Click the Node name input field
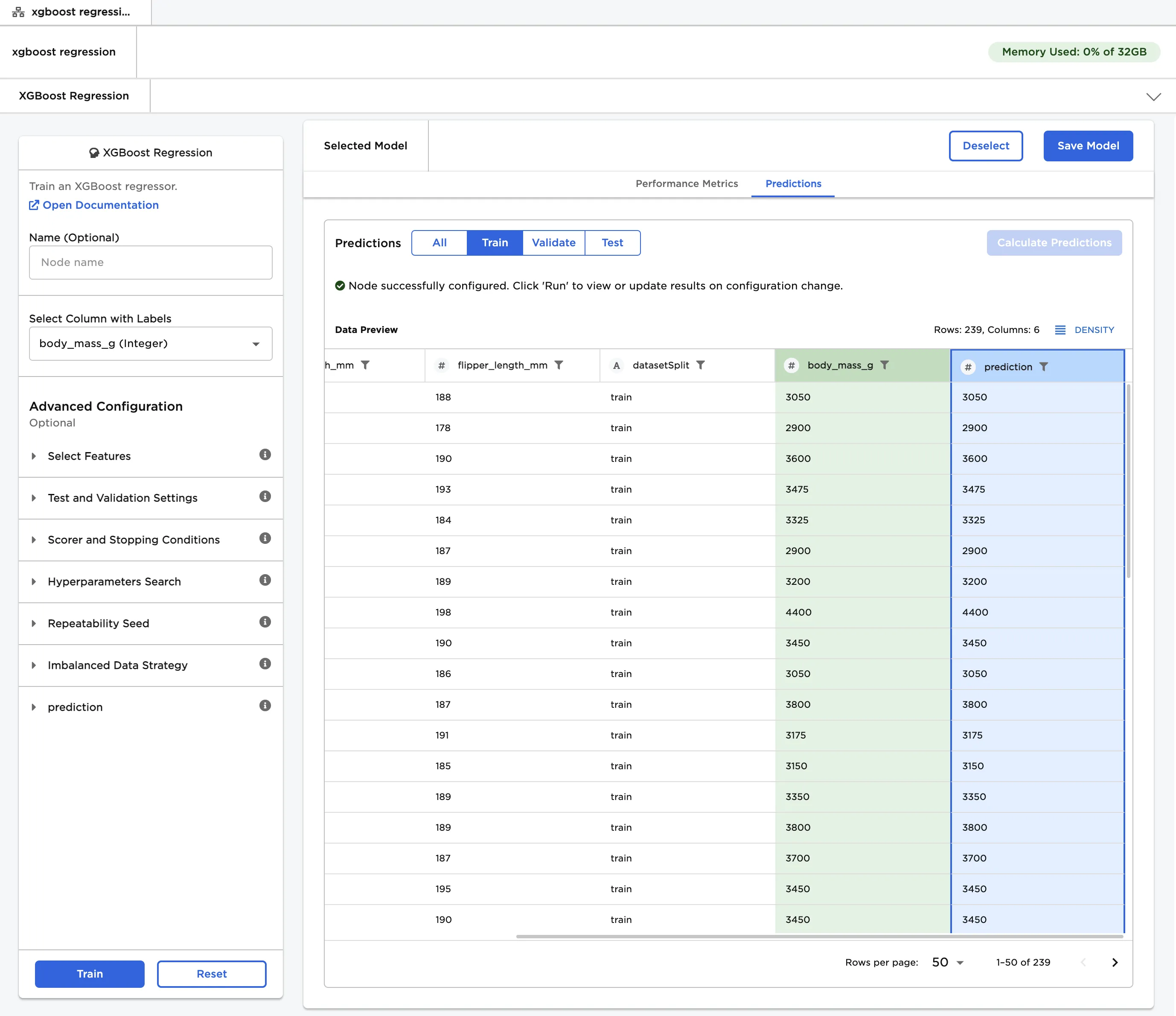Viewport: 1176px width, 1016px height. pyautogui.click(x=150, y=263)
